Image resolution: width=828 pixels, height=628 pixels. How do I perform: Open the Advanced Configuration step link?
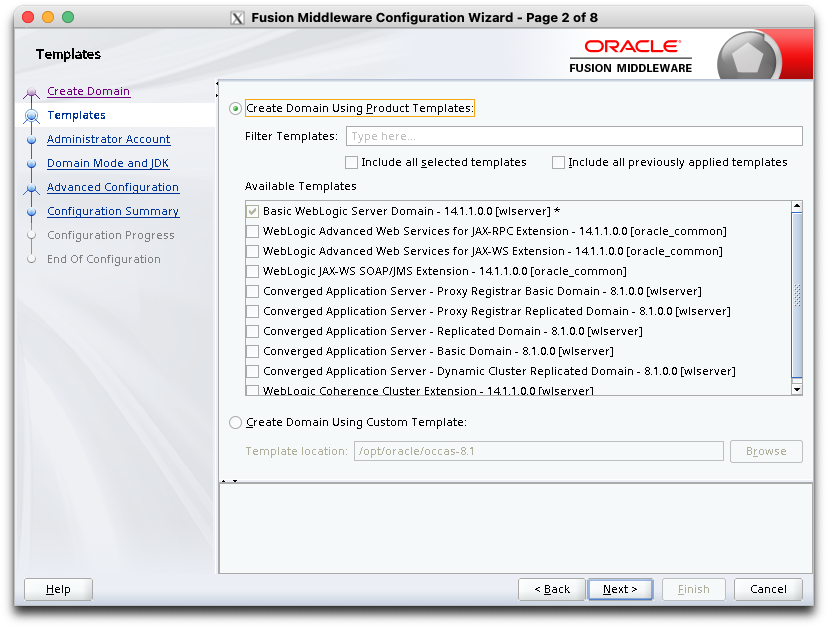(x=112, y=188)
